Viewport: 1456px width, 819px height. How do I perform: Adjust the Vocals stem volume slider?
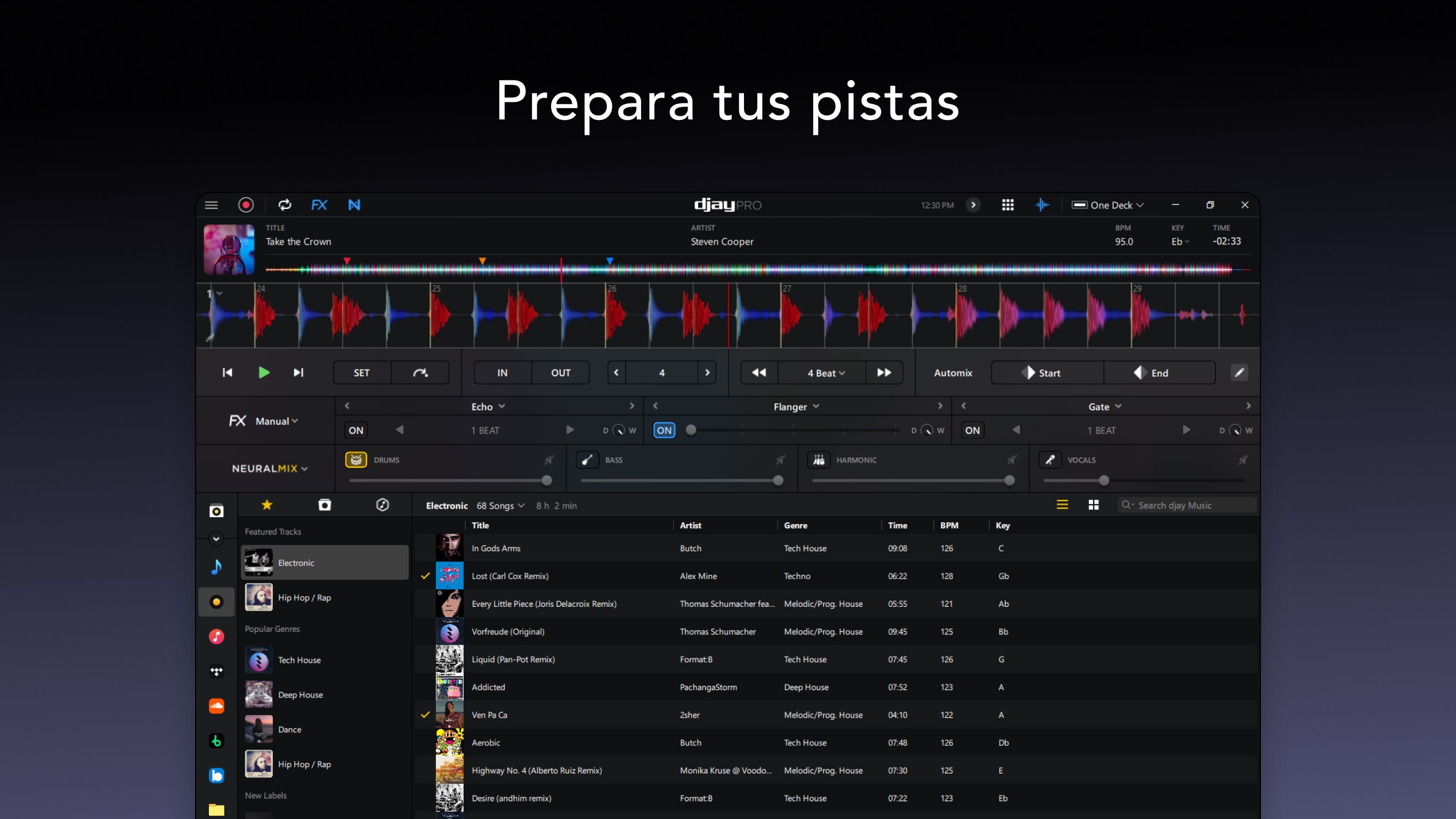[1144, 480]
